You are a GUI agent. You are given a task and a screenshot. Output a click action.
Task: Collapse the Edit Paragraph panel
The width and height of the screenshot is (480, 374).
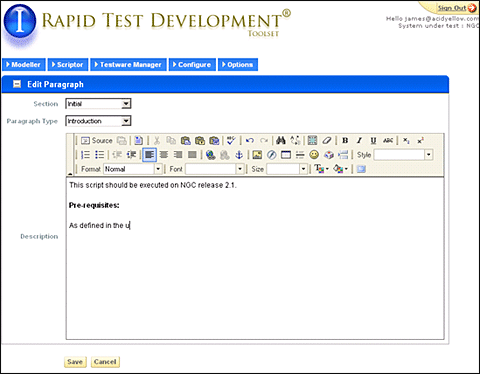[17, 84]
